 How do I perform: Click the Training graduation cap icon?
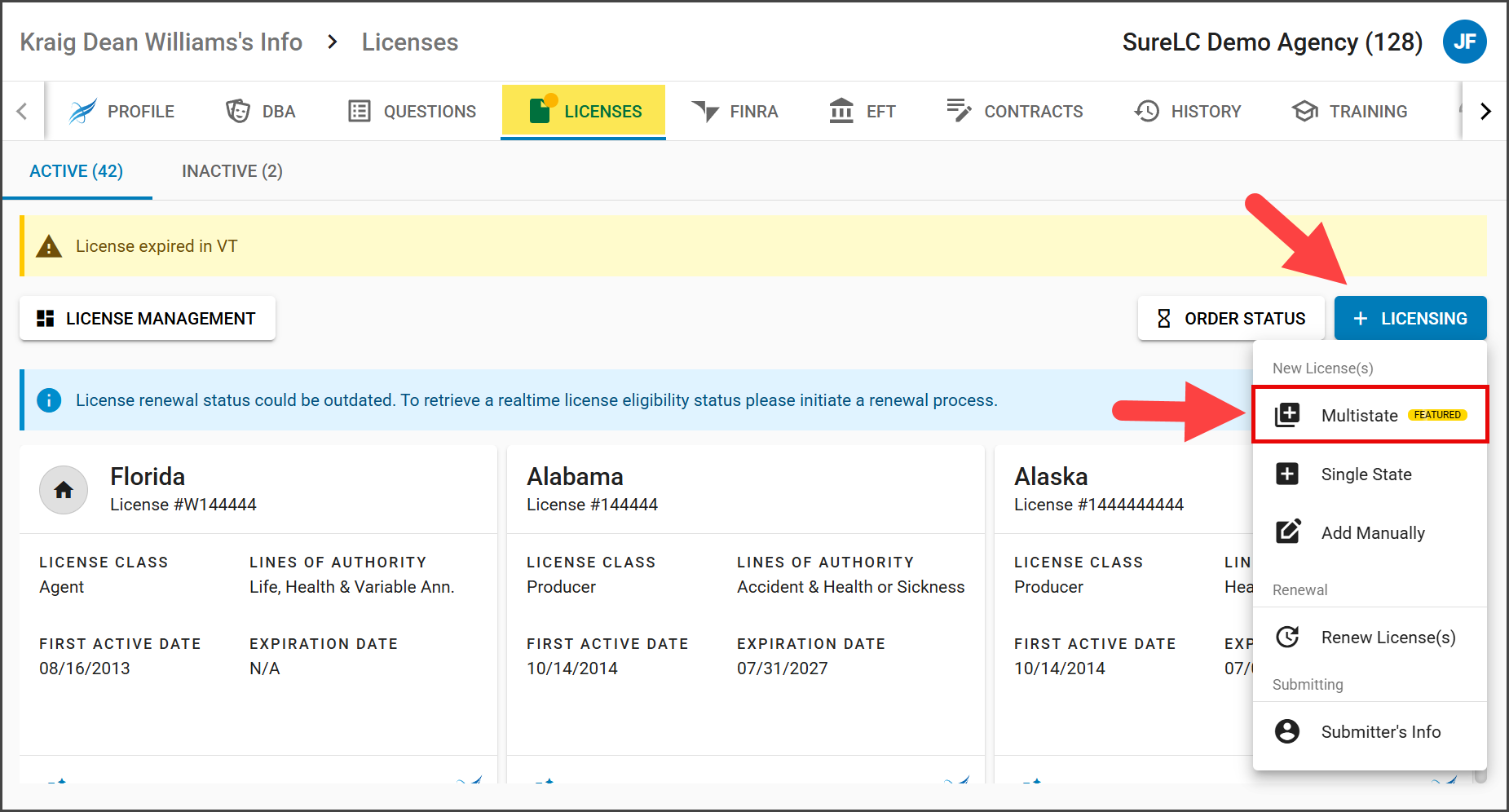point(1304,111)
